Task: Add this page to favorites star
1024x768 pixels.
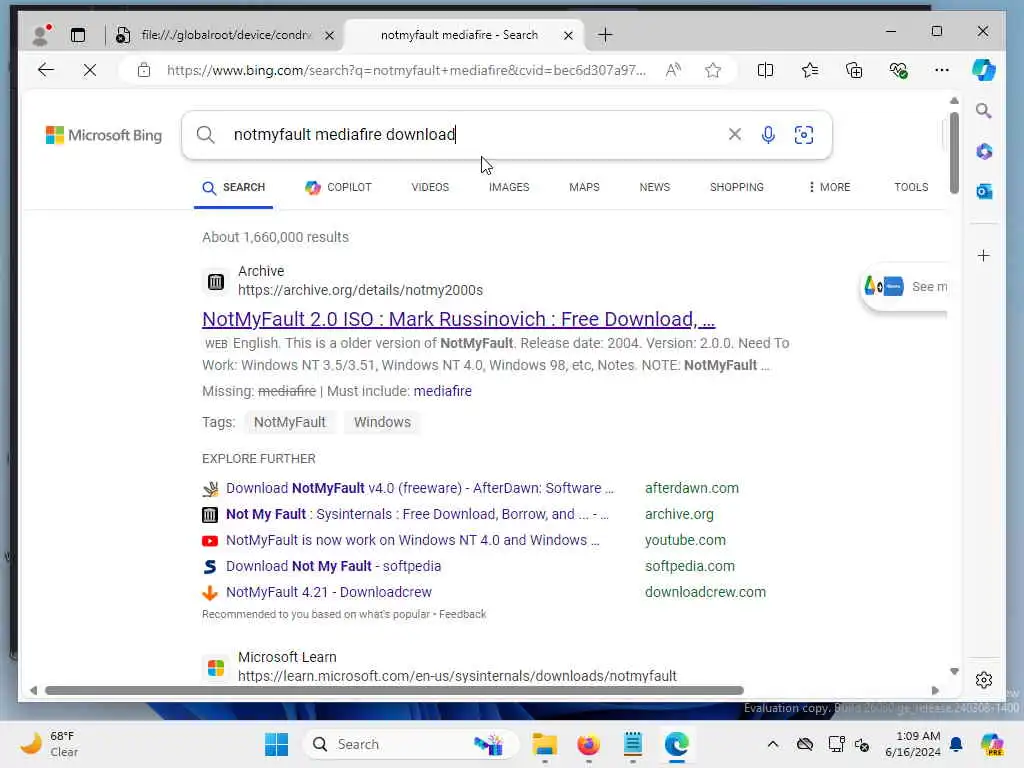Action: click(713, 70)
